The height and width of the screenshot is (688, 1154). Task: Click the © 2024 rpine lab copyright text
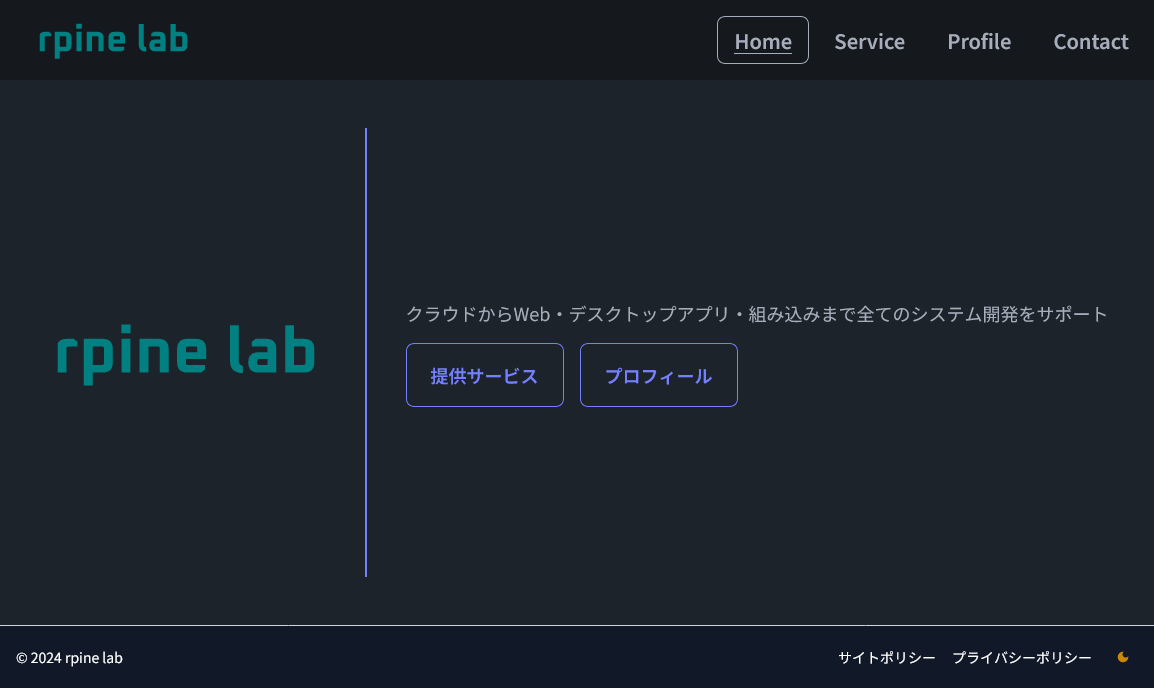pyautogui.click(x=71, y=657)
